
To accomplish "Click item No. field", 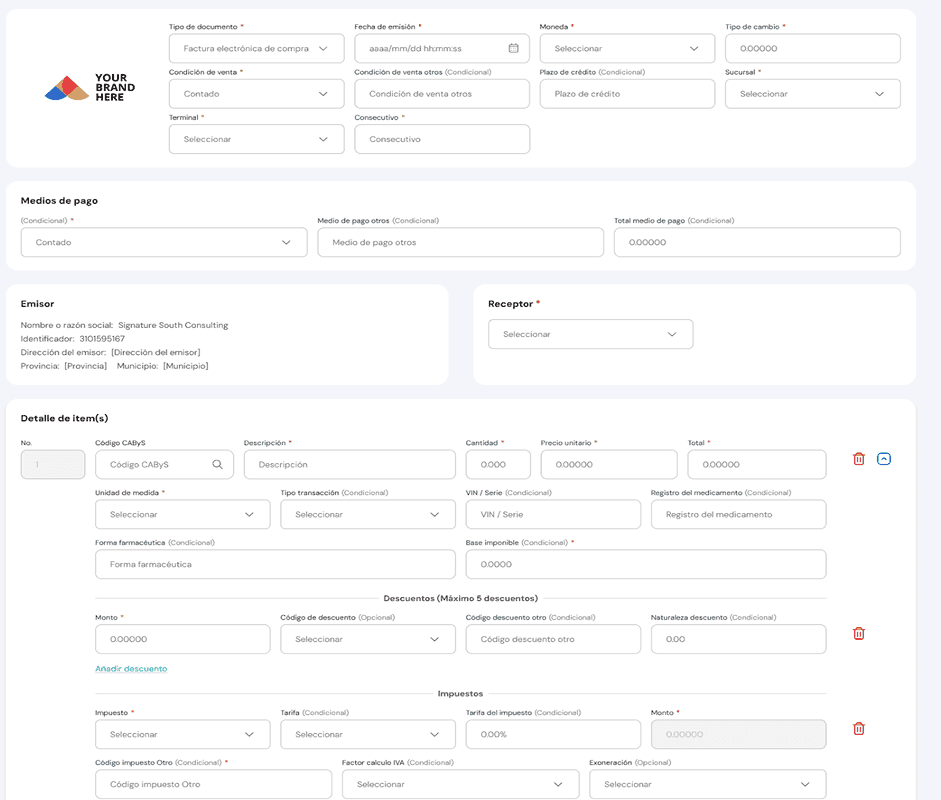I will (53, 465).
